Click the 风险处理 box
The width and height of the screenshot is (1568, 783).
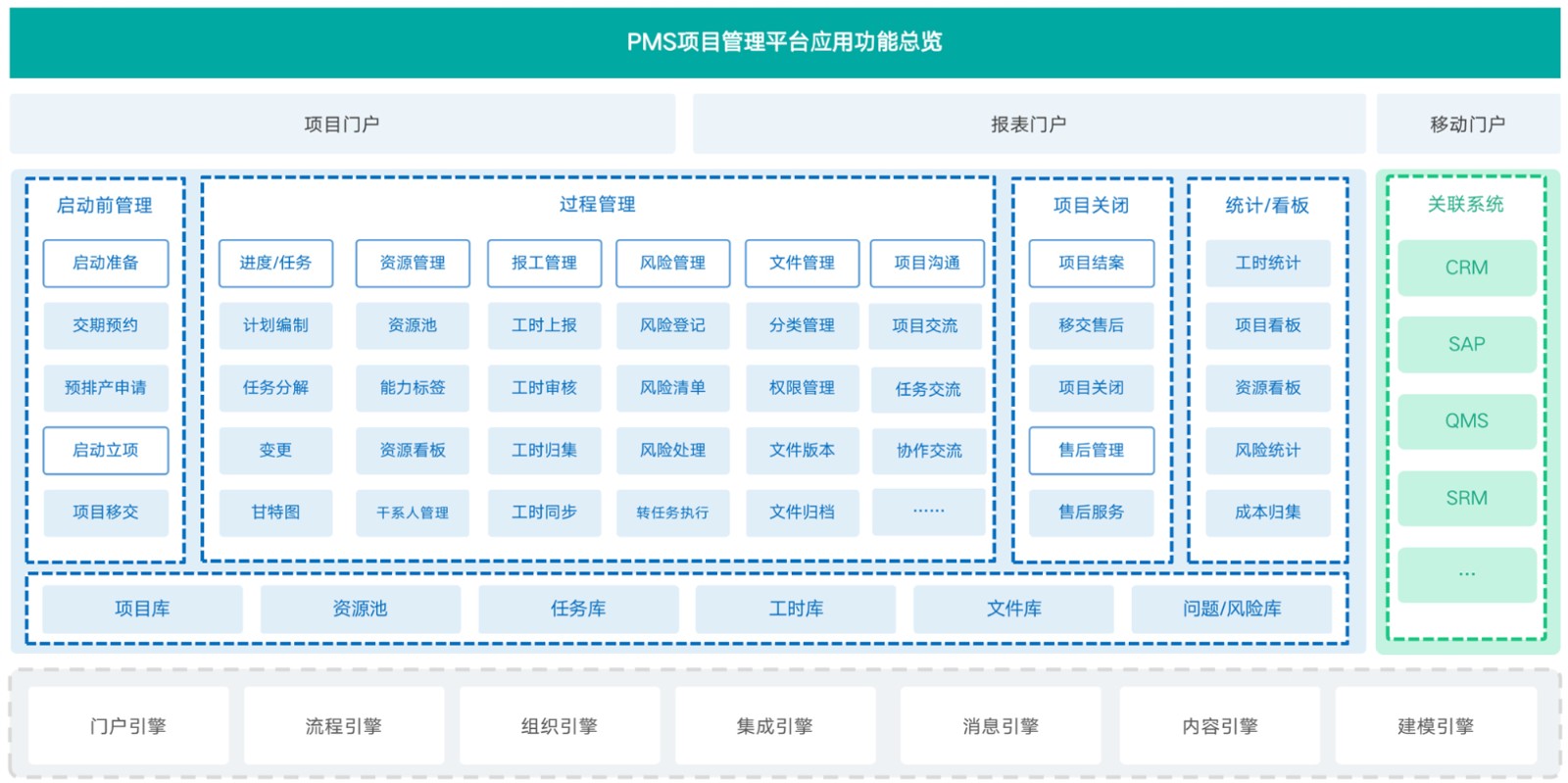673,451
